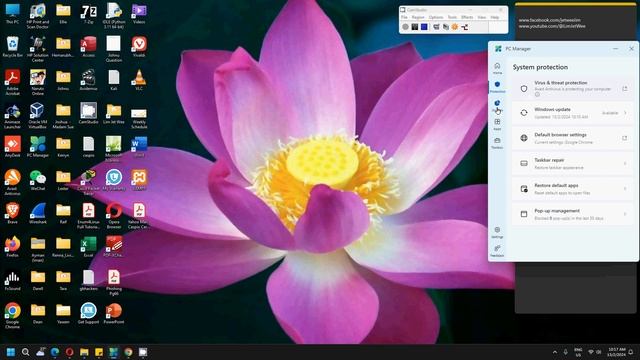This screenshot has width=640, height=360.
Task: Select the WeChat desktop icon
Action: tap(38, 180)
